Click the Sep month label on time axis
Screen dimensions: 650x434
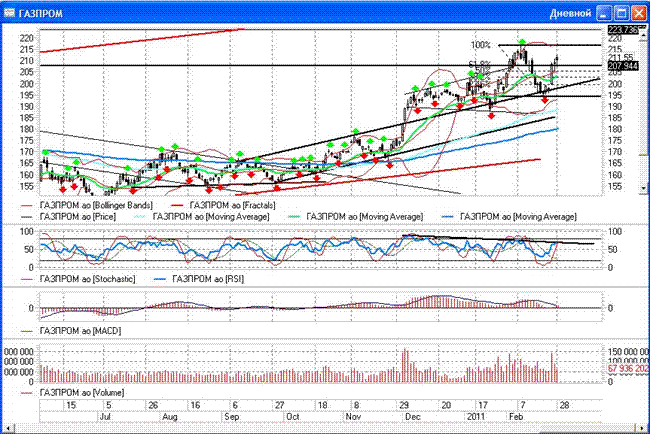click(231, 417)
